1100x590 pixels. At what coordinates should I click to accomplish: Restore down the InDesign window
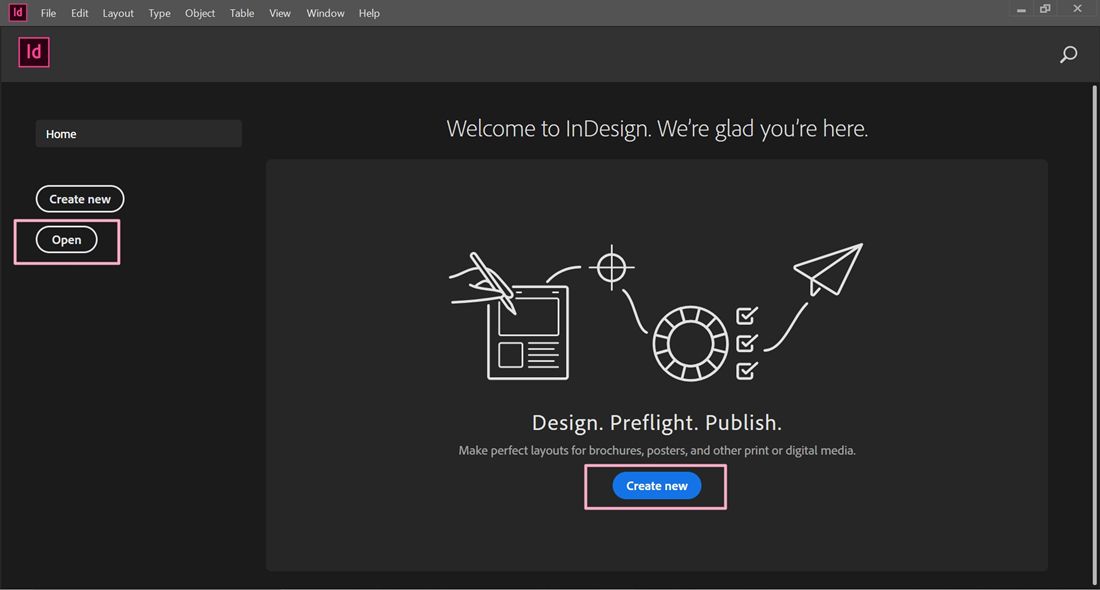(x=1045, y=9)
